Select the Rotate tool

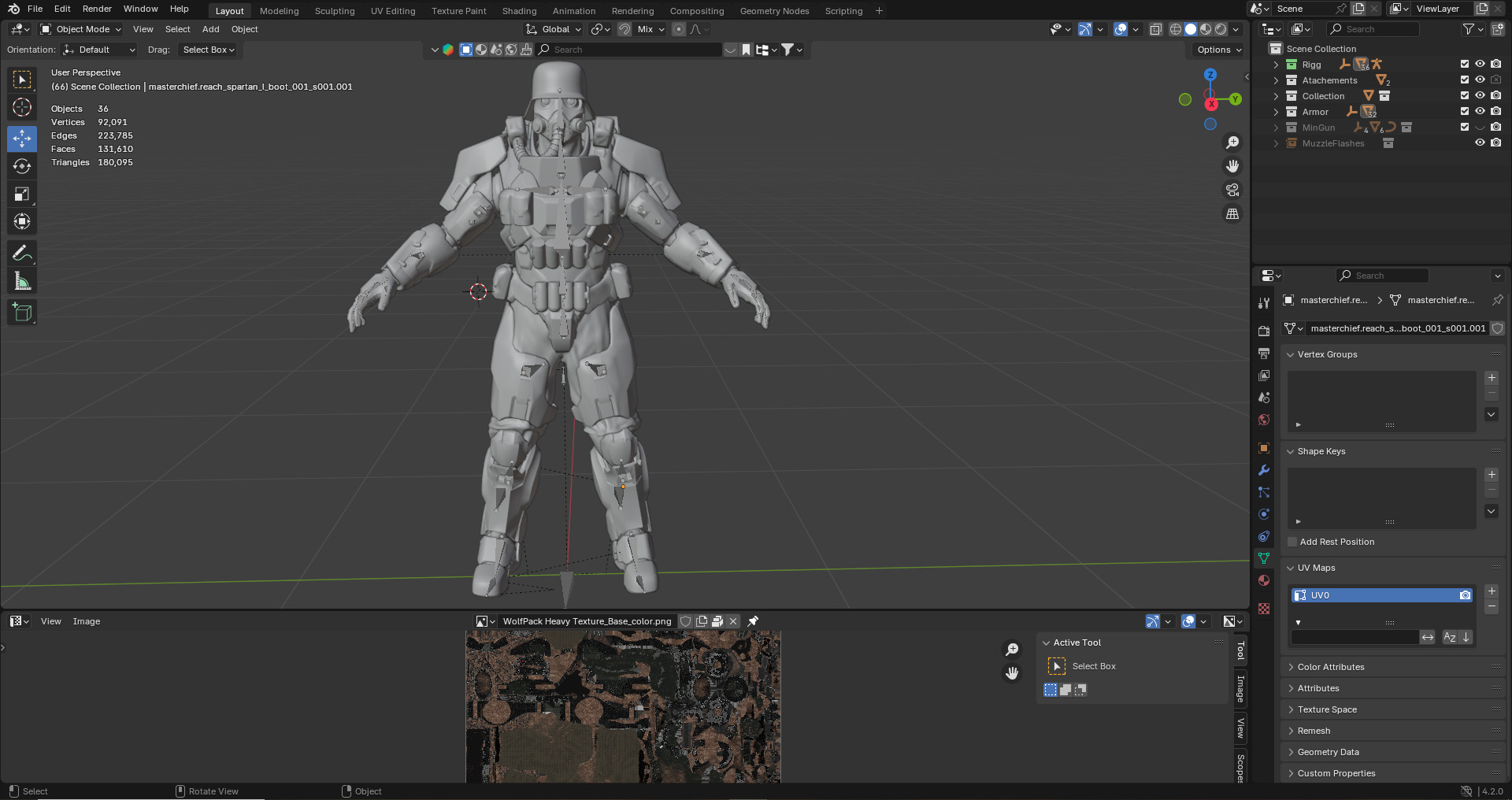click(22, 166)
